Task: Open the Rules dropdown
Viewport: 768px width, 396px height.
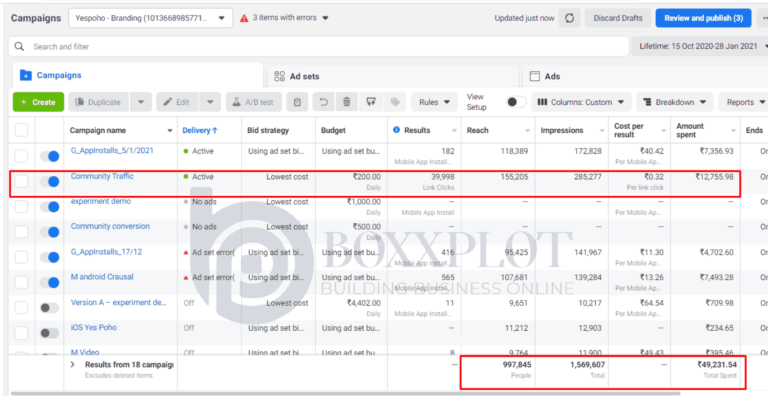Action: click(x=434, y=102)
